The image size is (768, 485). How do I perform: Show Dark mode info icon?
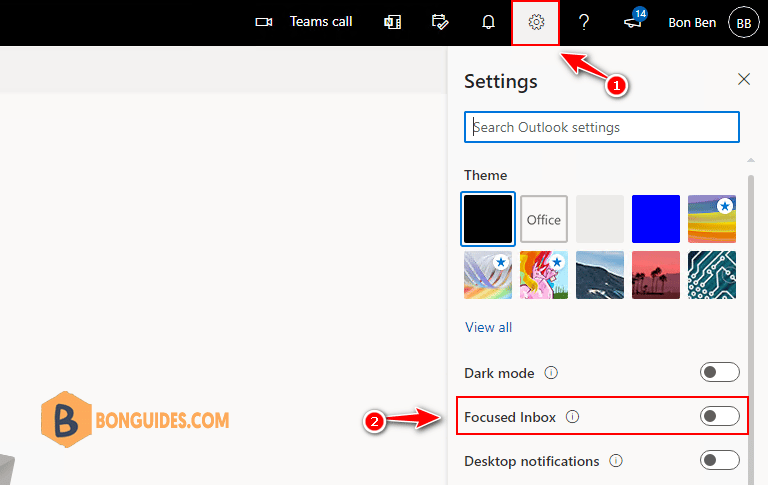[x=551, y=373]
